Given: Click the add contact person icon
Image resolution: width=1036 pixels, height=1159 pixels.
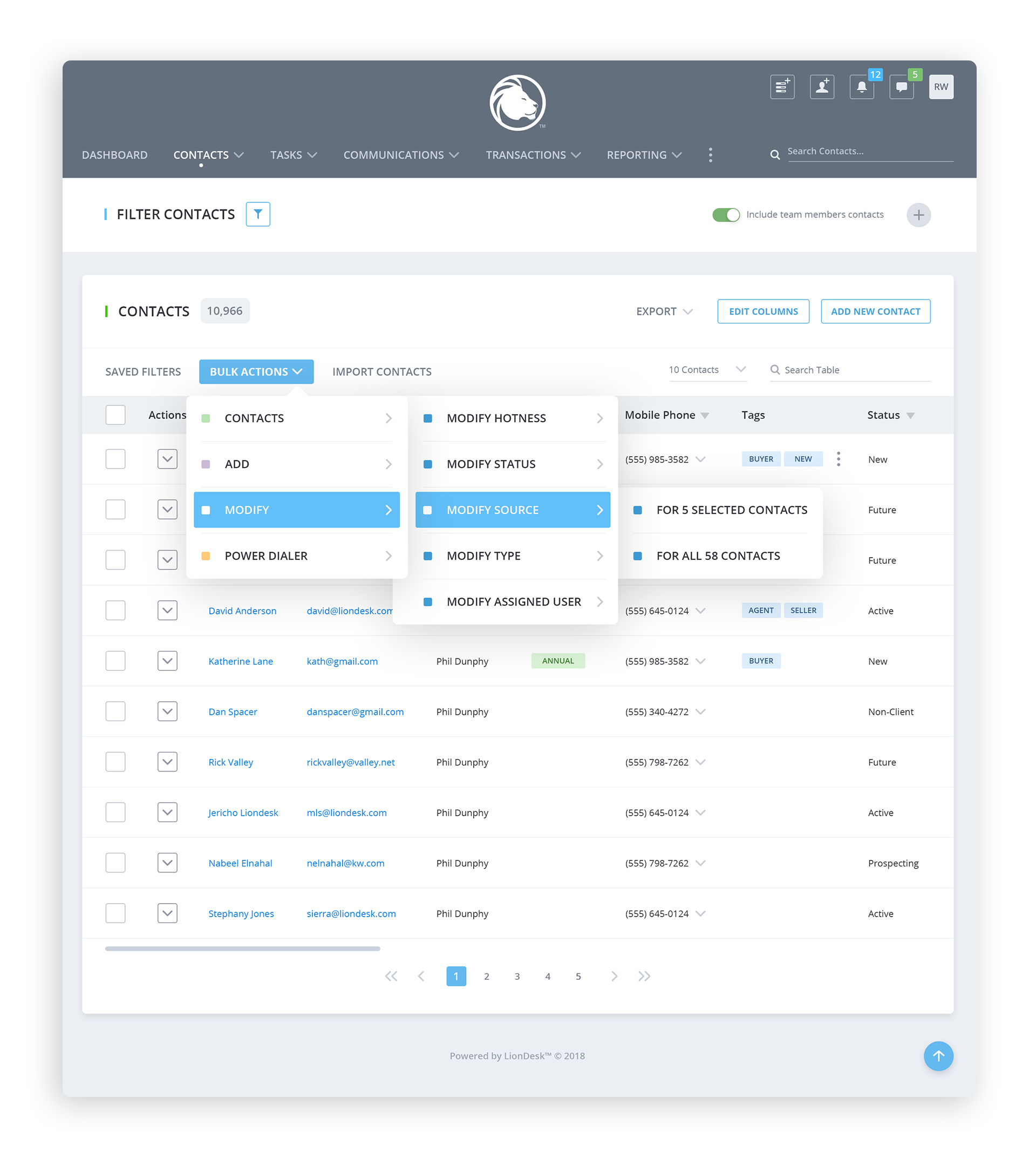Looking at the screenshot, I should click(x=821, y=87).
